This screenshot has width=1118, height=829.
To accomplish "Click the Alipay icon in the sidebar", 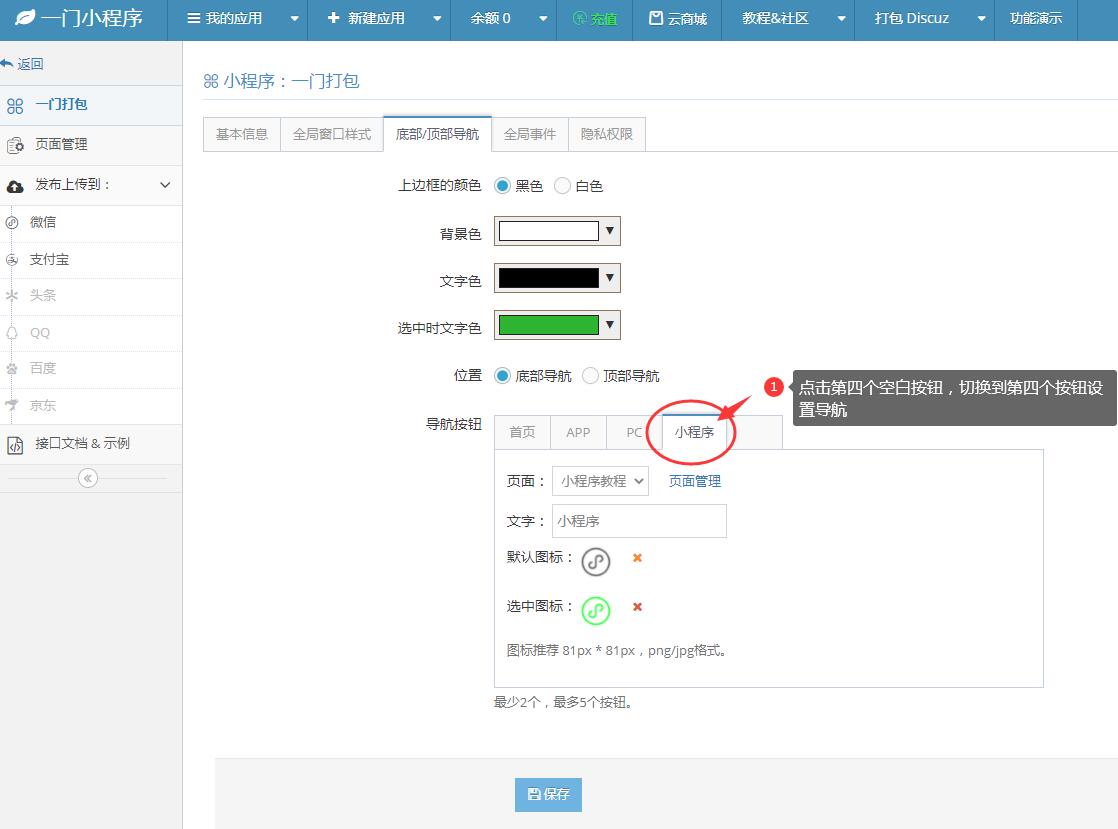I will [11, 260].
